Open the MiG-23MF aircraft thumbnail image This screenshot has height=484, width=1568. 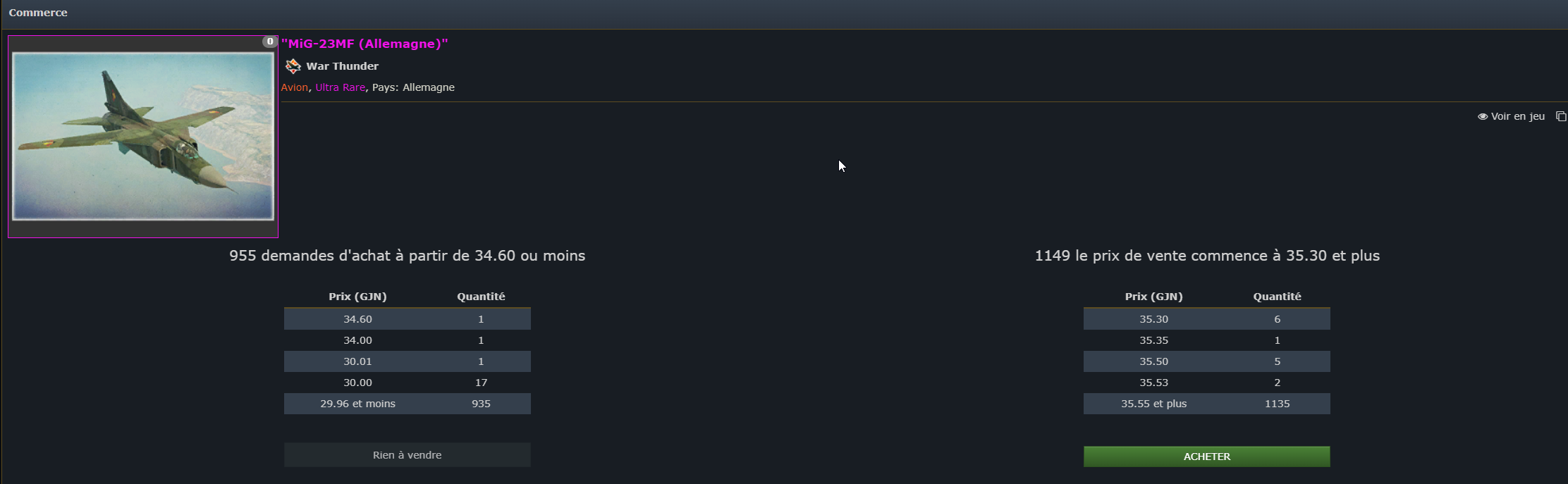coord(142,136)
